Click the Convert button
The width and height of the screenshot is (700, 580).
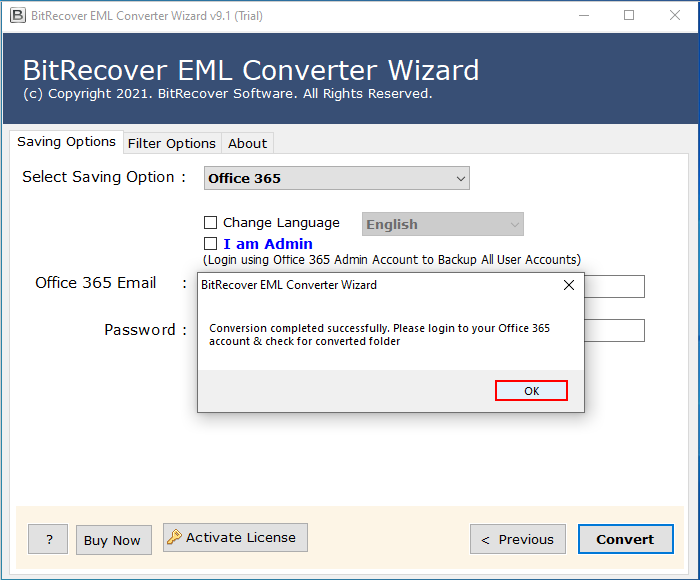tap(625, 539)
